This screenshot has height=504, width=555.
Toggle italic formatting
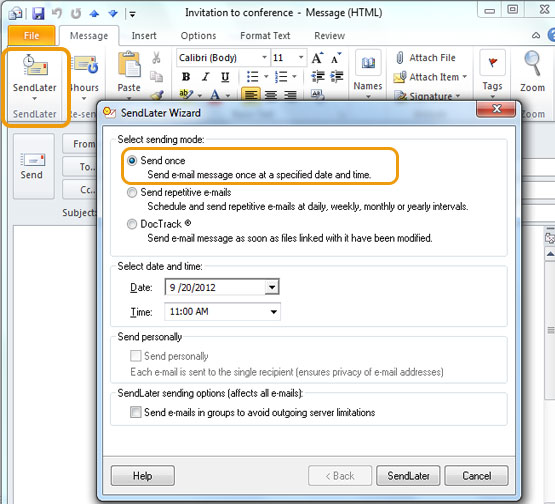[x=206, y=76]
